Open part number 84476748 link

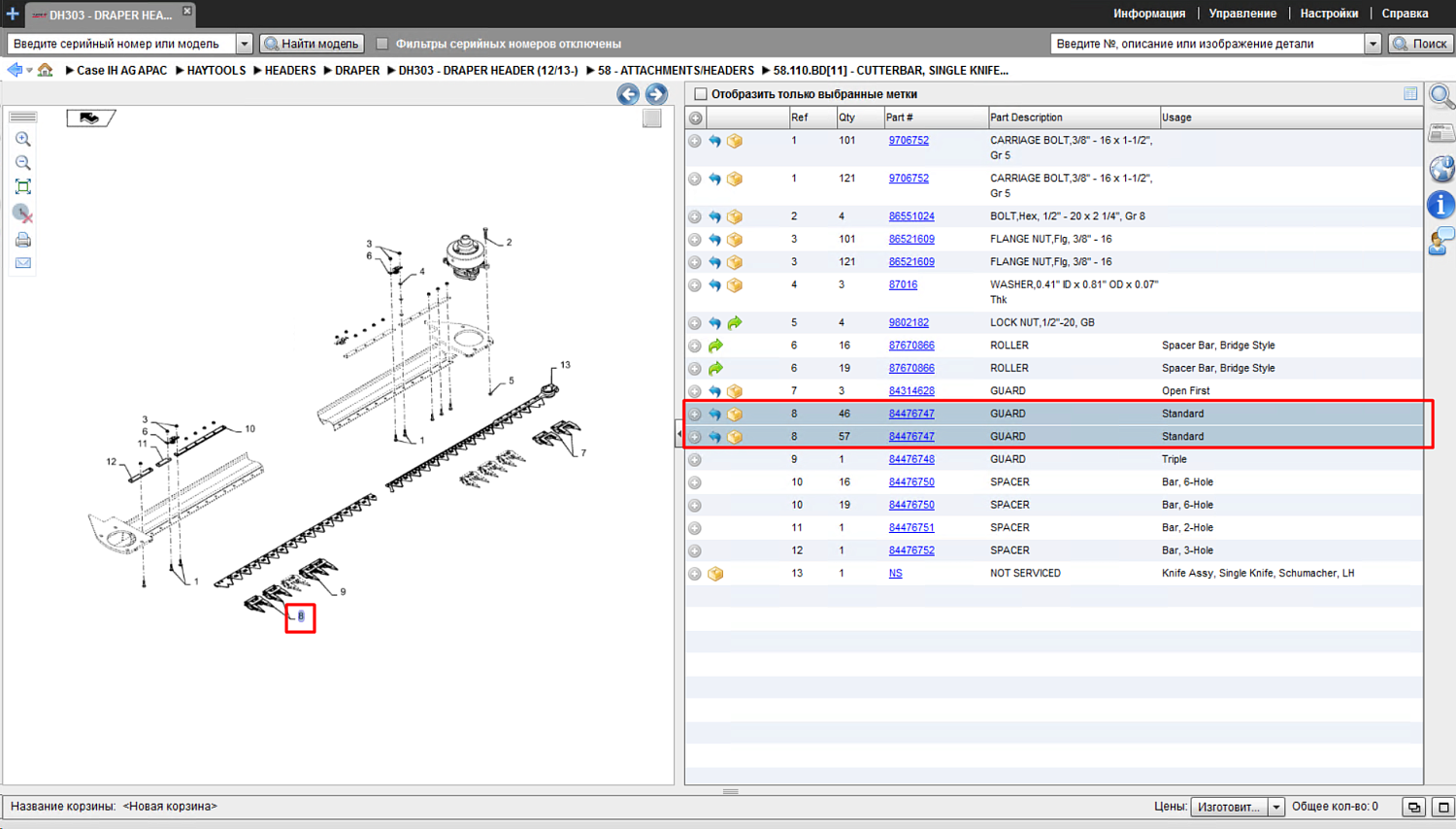(x=911, y=460)
